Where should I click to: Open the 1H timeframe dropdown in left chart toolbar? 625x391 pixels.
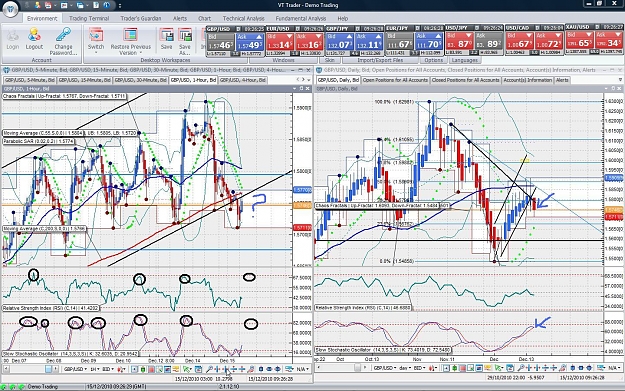(95, 369)
